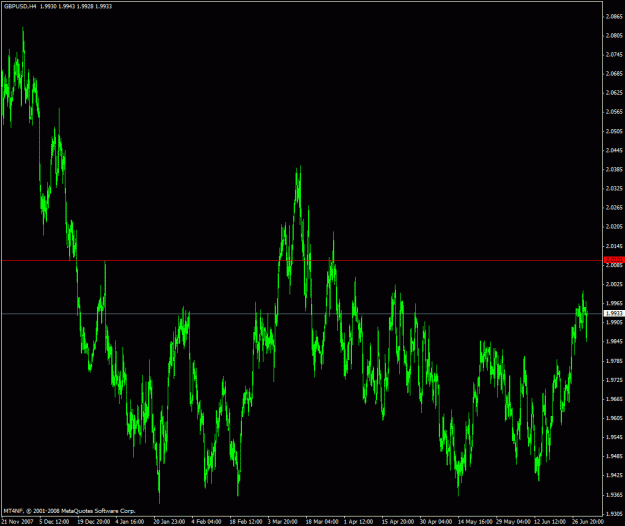The image size is (625, 526).
Task: Click the 21 Nov 2007 time axis label
Action: tap(18, 522)
